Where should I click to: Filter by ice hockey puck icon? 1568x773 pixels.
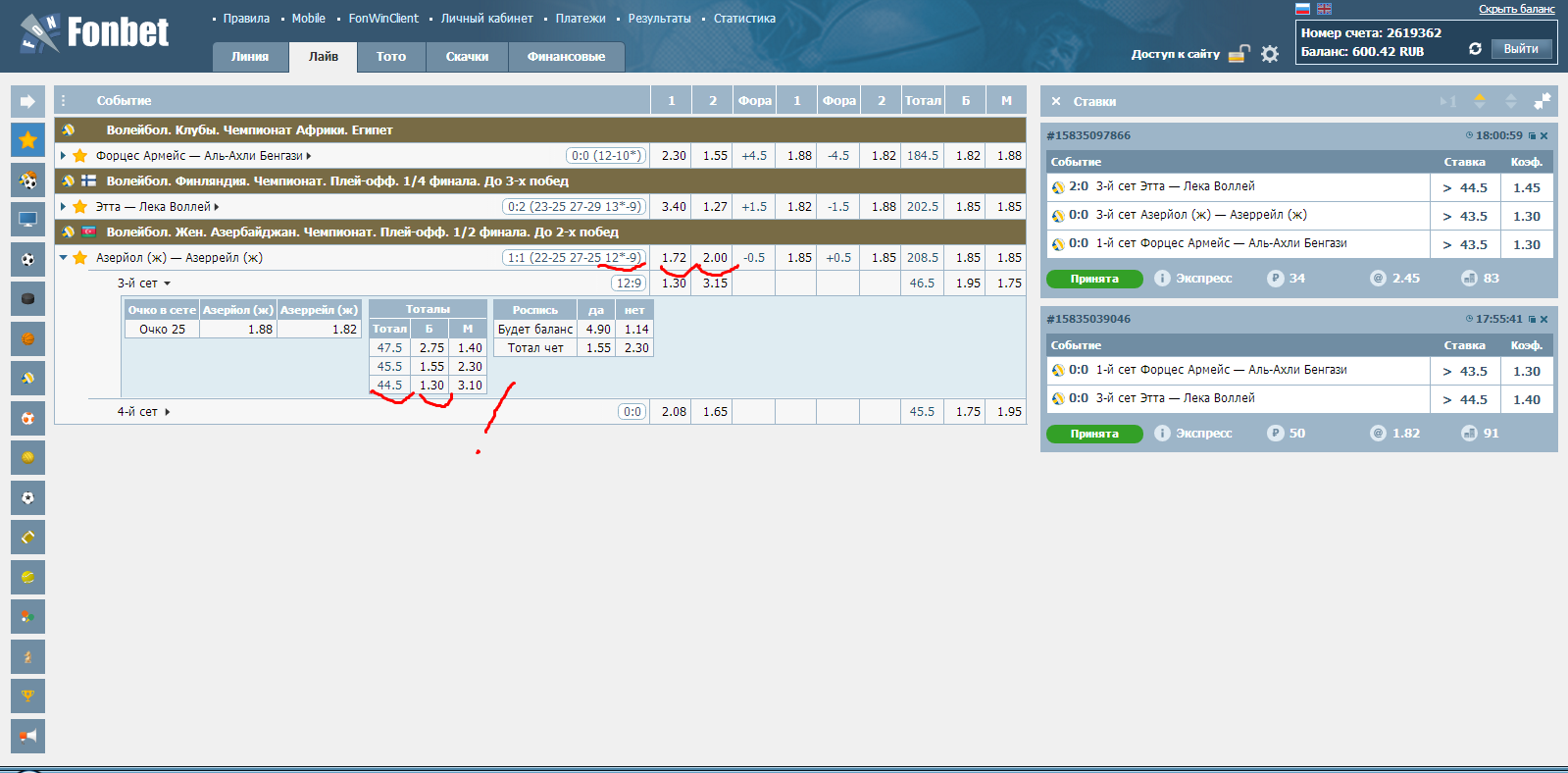[x=27, y=299]
